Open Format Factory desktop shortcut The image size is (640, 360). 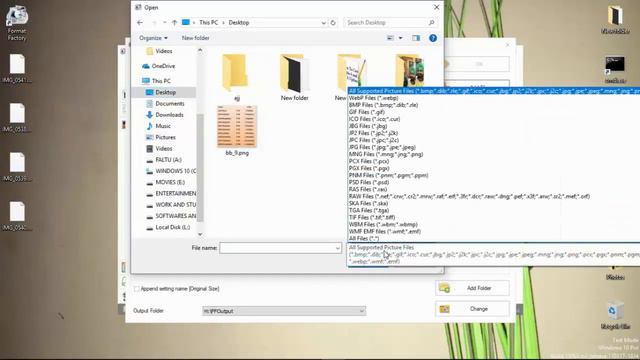17,23
